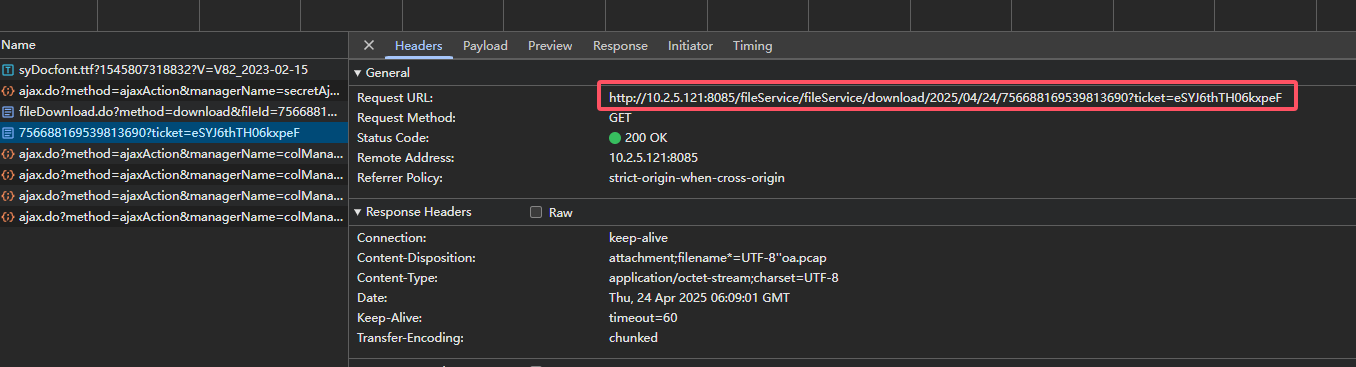Click the font file icon beside syDocfont.ttf

click(x=8, y=70)
